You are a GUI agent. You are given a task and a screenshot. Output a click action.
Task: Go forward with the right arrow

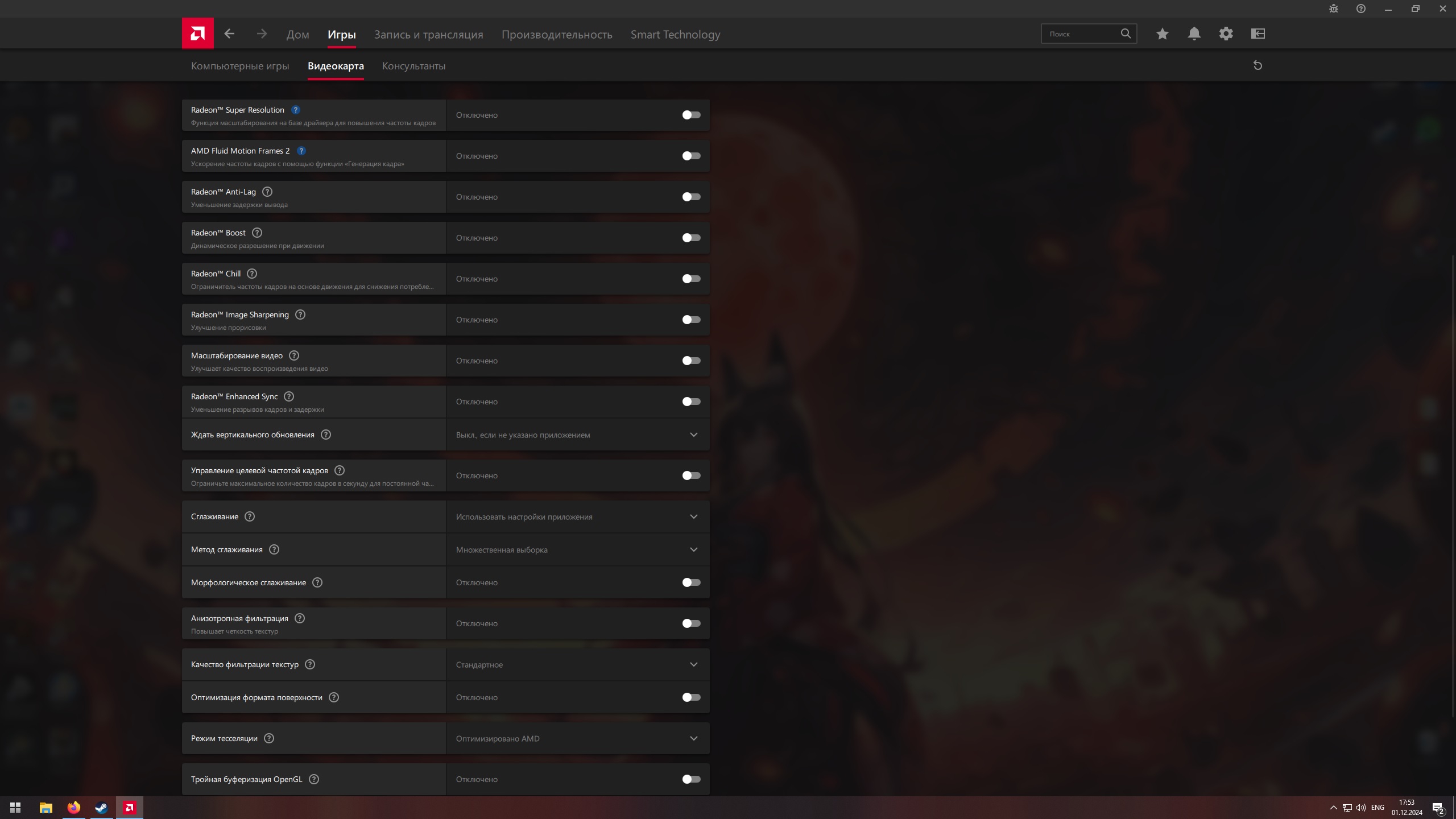(x=262, y=34)
